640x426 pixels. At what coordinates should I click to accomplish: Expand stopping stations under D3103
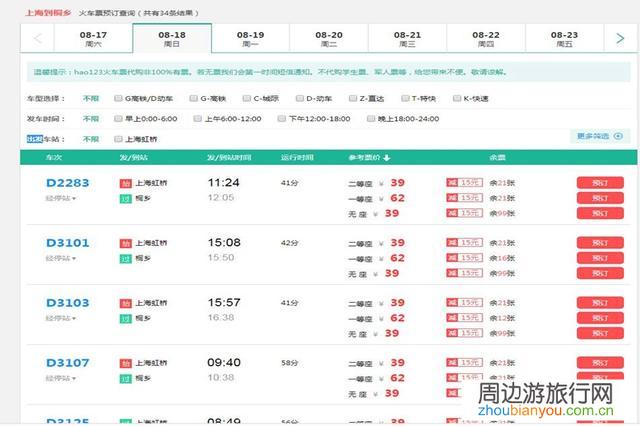click(x=61, y=318)
